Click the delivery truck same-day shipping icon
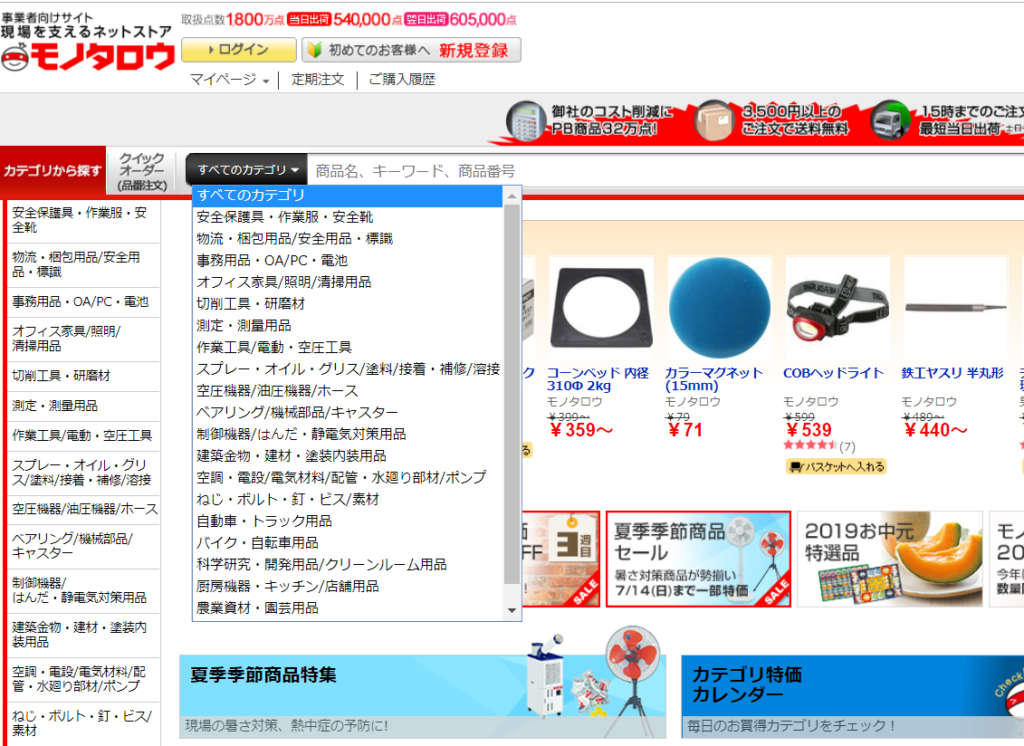Viewport: 1024px width, 746px height. [x=890, y=120]
